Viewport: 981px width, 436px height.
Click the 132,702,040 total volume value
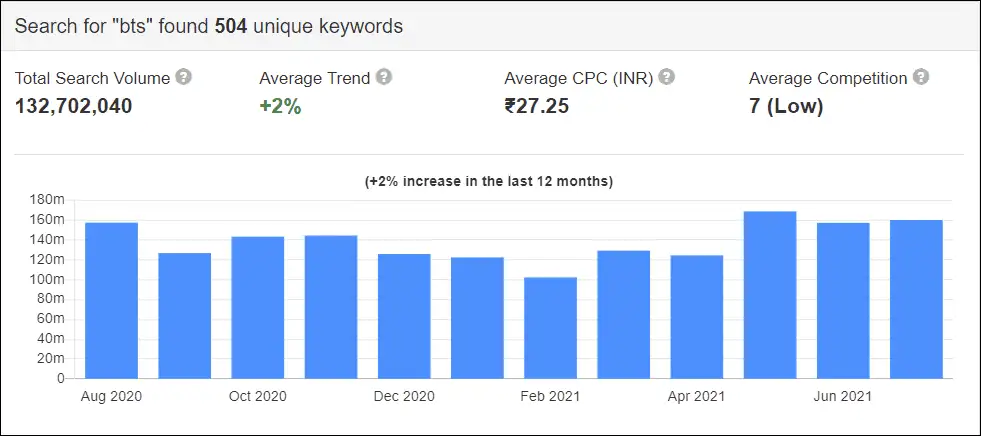74,106
